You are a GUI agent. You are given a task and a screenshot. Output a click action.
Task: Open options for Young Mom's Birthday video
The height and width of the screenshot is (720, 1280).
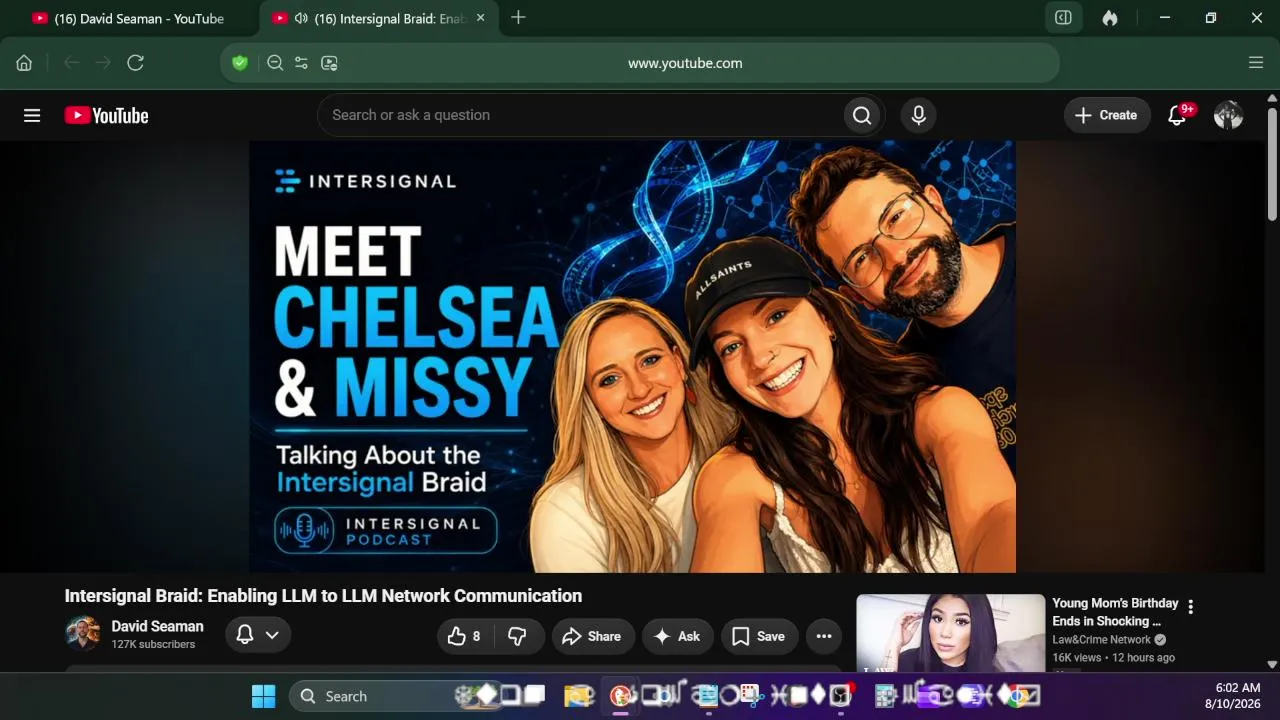point(1190,607)
